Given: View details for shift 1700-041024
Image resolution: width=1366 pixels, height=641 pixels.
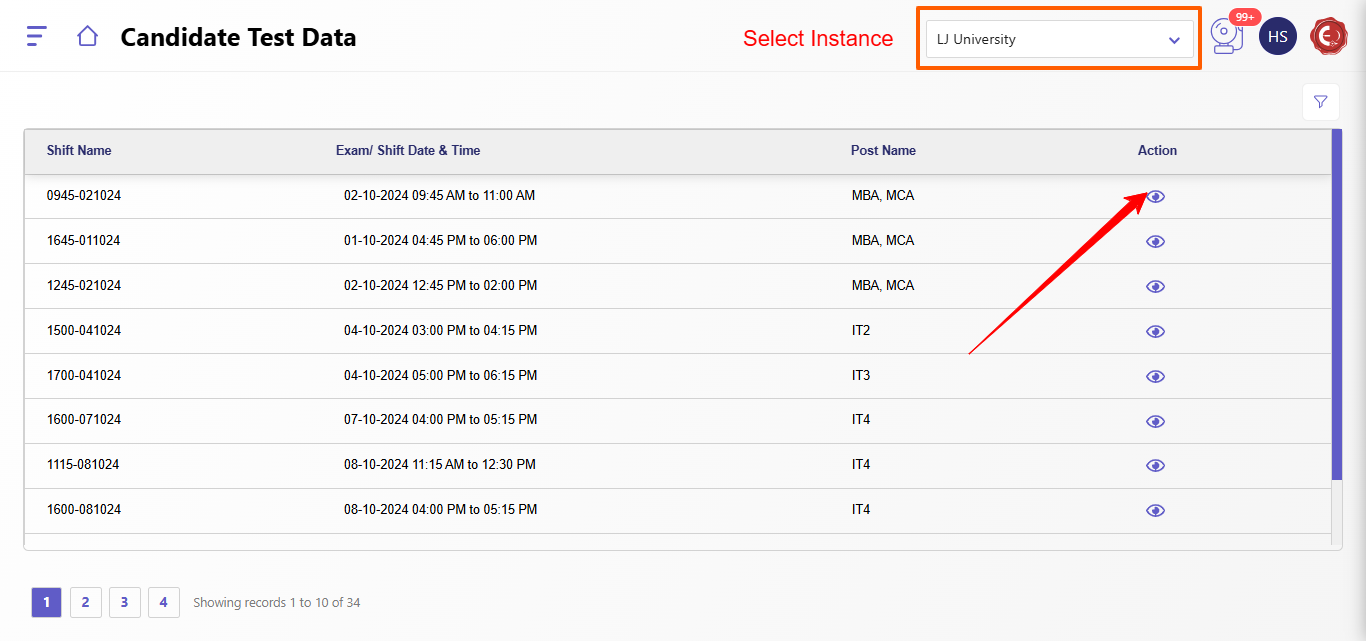Looking at the screenshot, I should [x=1155, y=377].
